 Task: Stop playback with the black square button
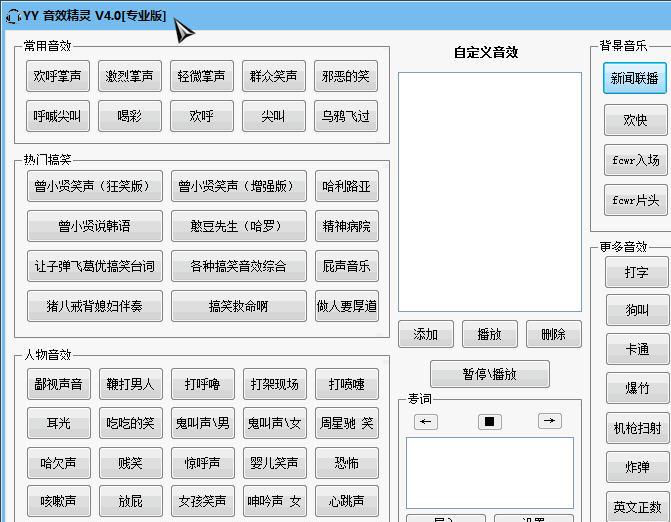click(x=490, y=421)
